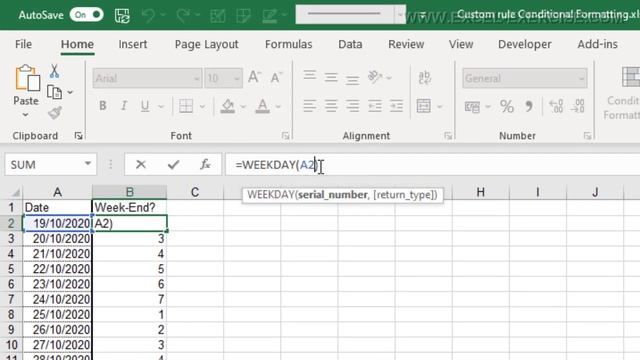This screenshot has height=360, width=640.
Task: Expand the Paste options arrow
Action: [26, 114]
